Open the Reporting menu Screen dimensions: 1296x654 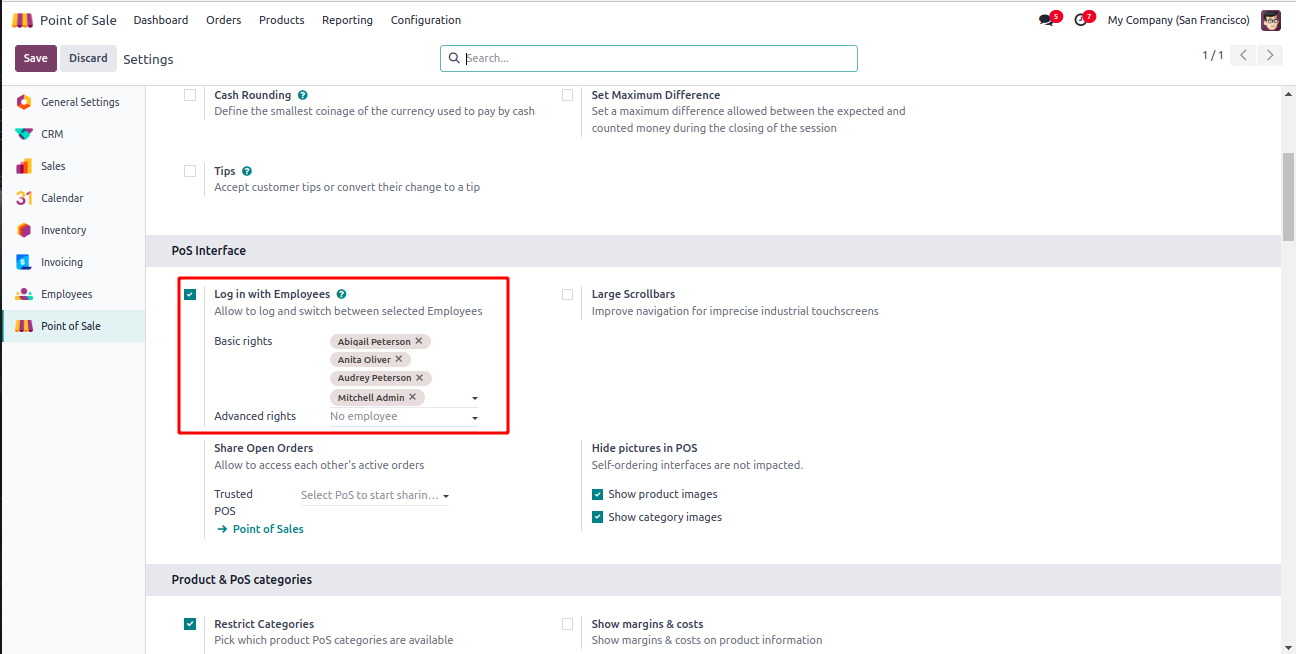(347, 20)
